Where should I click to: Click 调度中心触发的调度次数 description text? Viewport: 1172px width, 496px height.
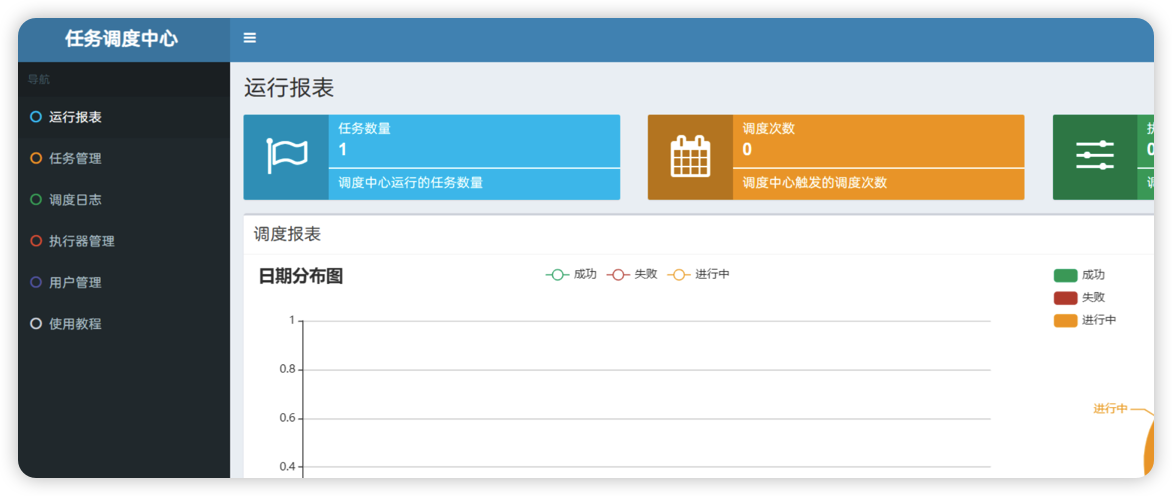point(815,183)
